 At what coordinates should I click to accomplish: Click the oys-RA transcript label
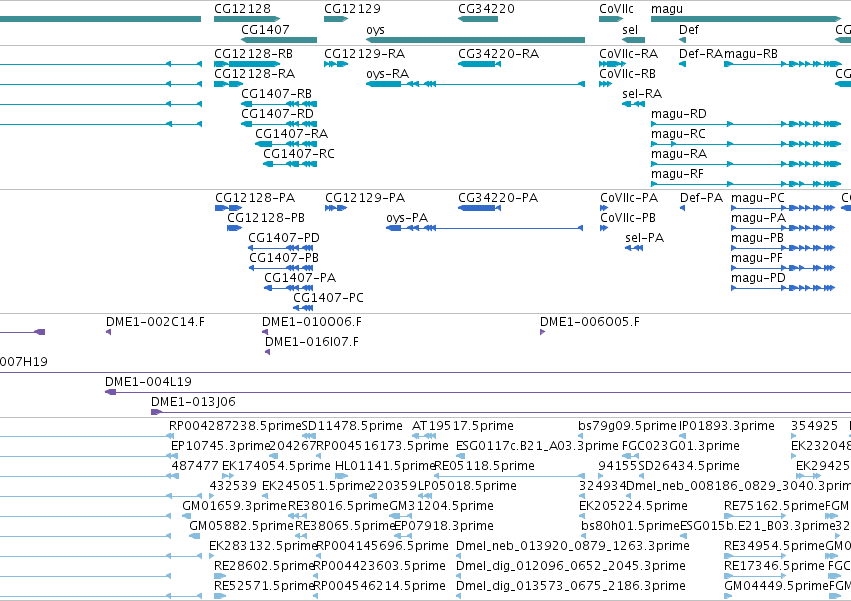(x=388, y=74)
